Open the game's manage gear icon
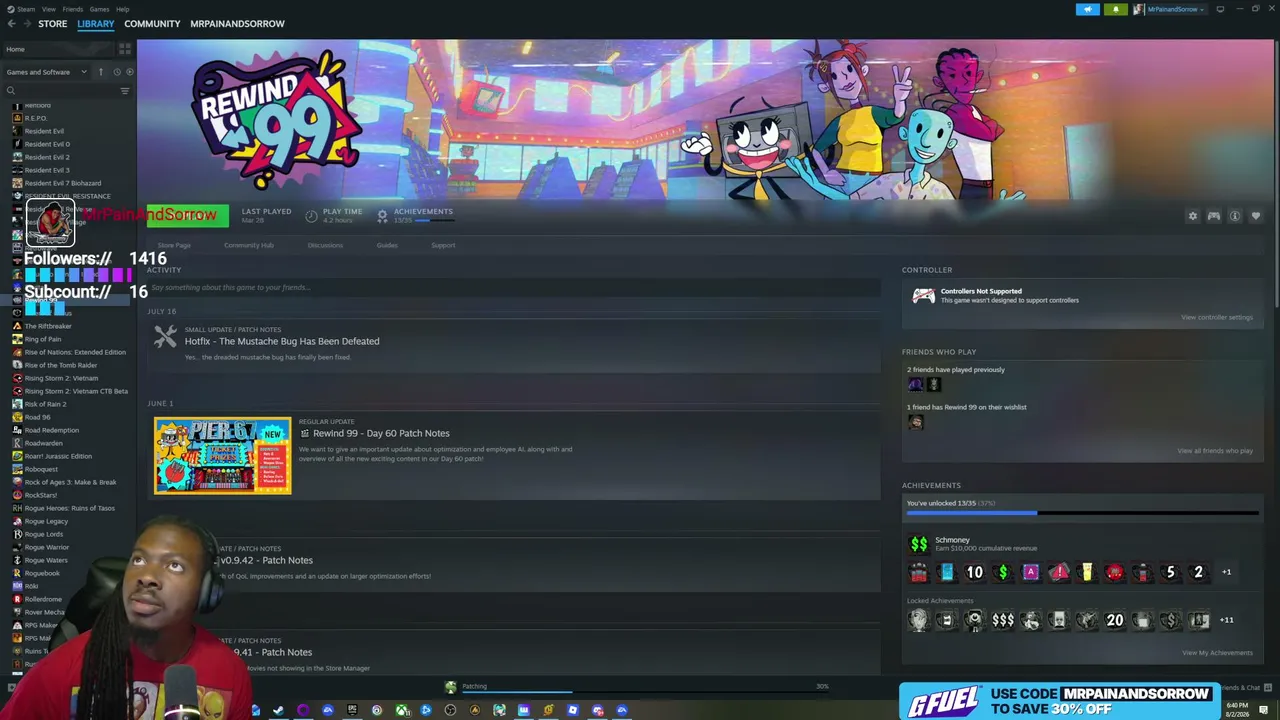Image resolution: width=1280 pixels, height=720 pixels. click(1192, 216)
